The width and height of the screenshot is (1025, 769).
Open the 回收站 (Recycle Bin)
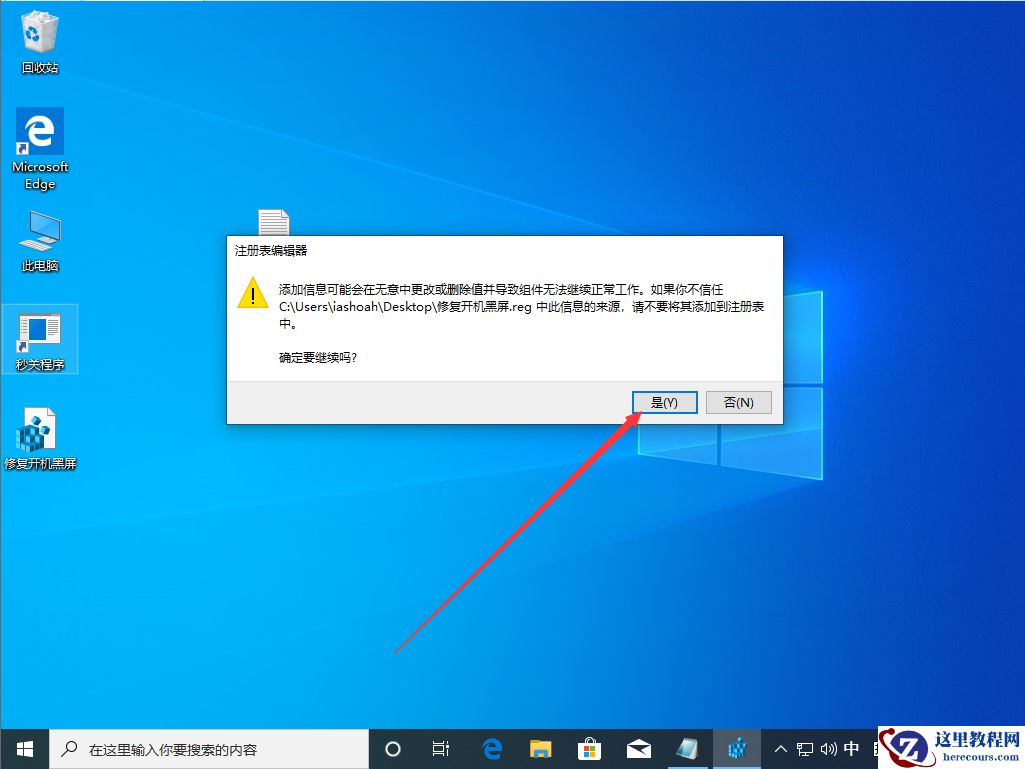[x=39, y=32]
